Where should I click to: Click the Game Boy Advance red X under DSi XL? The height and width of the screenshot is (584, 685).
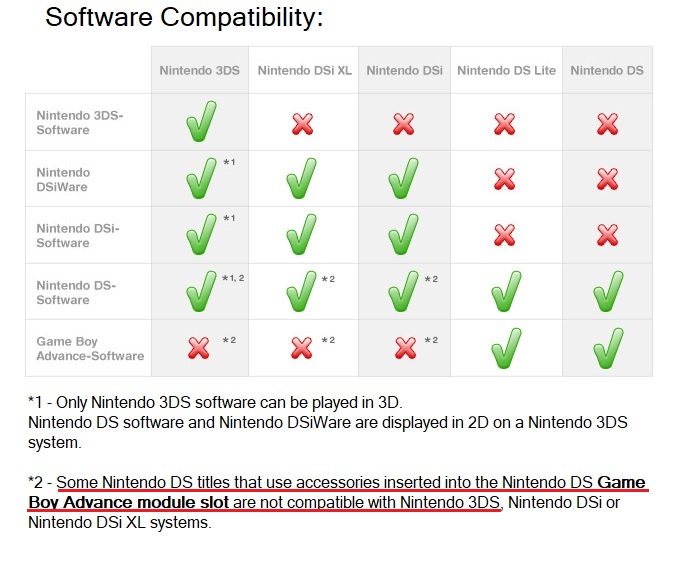tap(302, 348)
